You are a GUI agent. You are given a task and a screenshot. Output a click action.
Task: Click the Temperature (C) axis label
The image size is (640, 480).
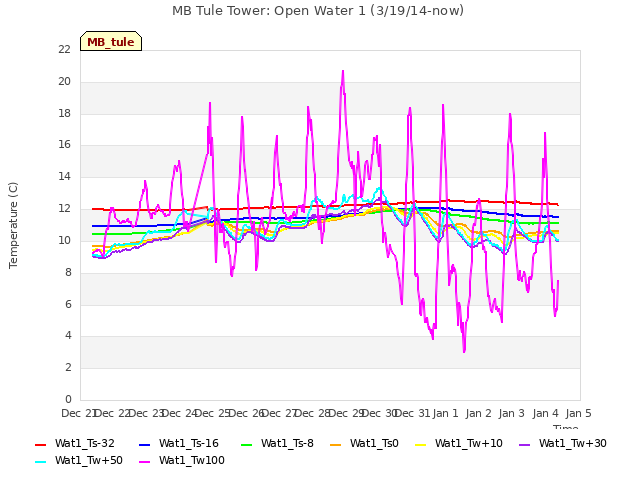(x=13, y=225)
